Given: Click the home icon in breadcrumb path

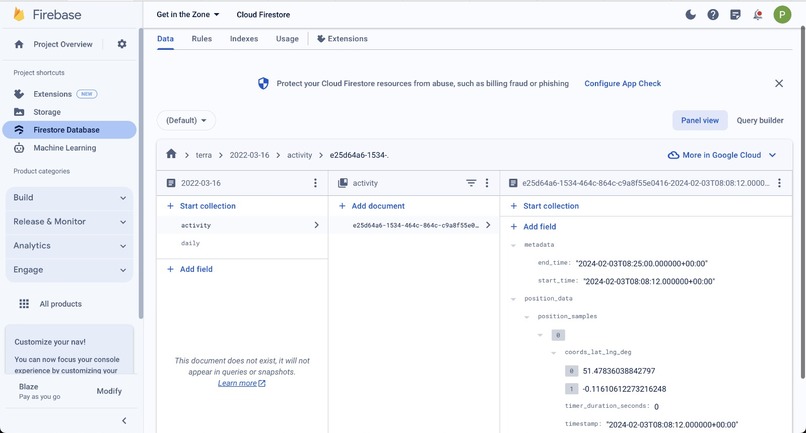Looking at the screenshot, I should [171, 155].
